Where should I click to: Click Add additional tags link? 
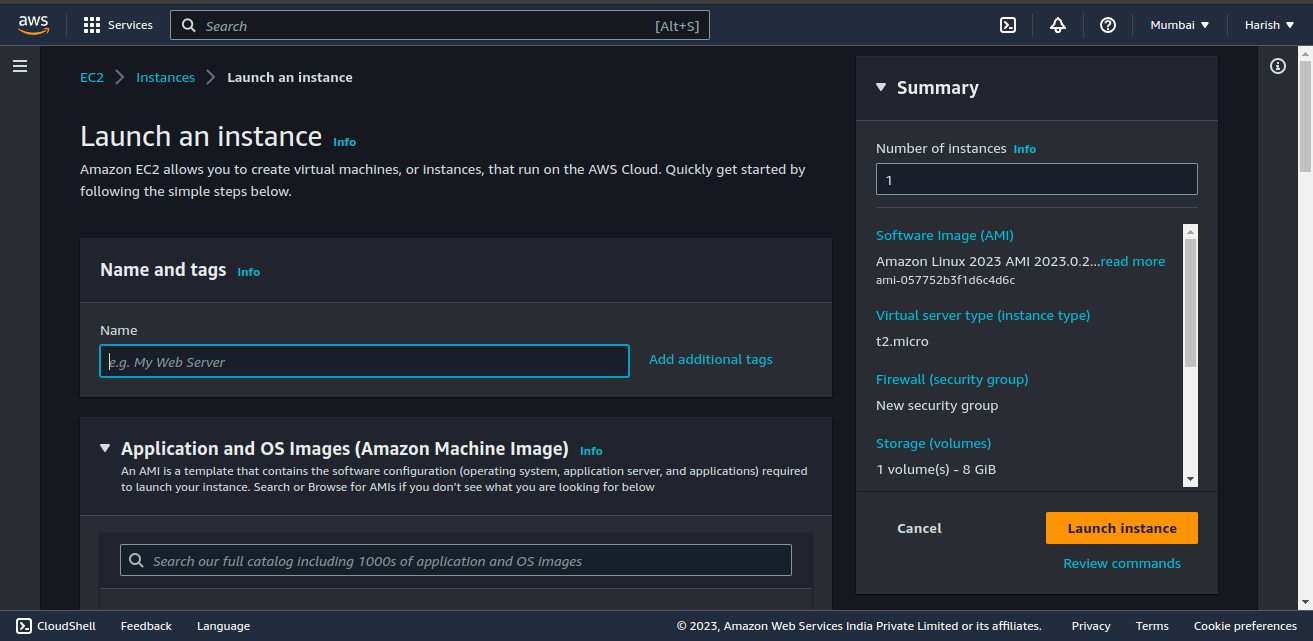click(711, 359)
